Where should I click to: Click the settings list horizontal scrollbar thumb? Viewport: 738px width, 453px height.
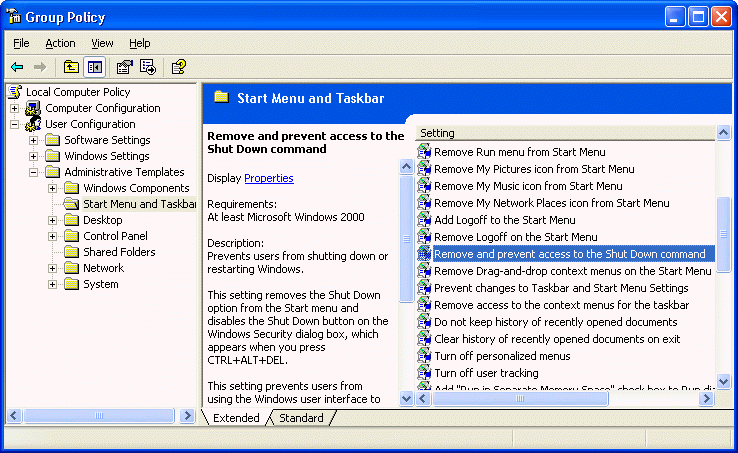pyautogui.click(x=520, y=399)
